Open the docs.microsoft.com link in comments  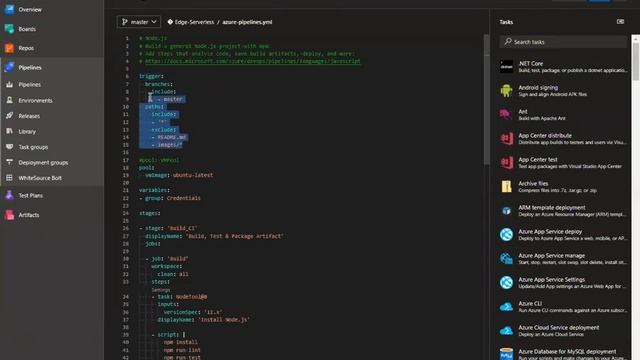coord(253,61)
